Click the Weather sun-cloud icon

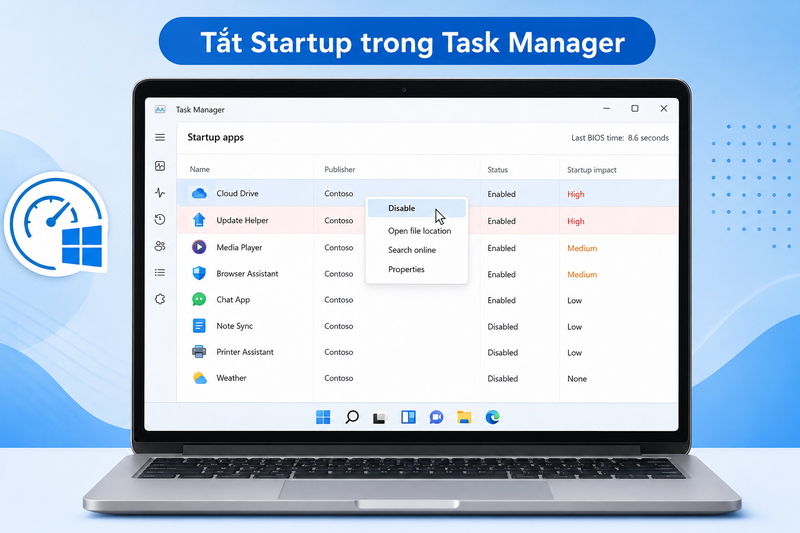click(199, 378)
